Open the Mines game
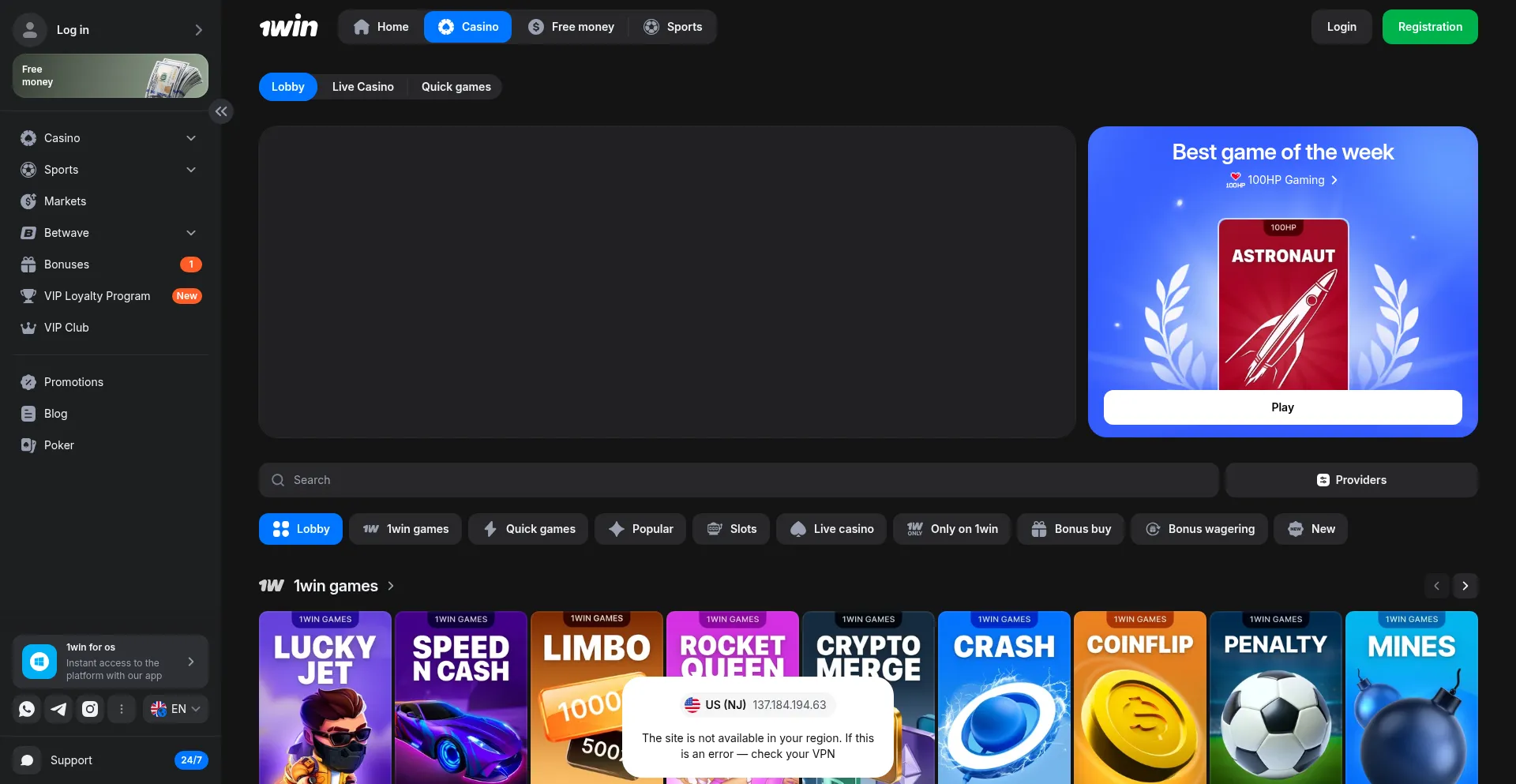This screenshot has height=784, width=1516. pos(1412,698)
